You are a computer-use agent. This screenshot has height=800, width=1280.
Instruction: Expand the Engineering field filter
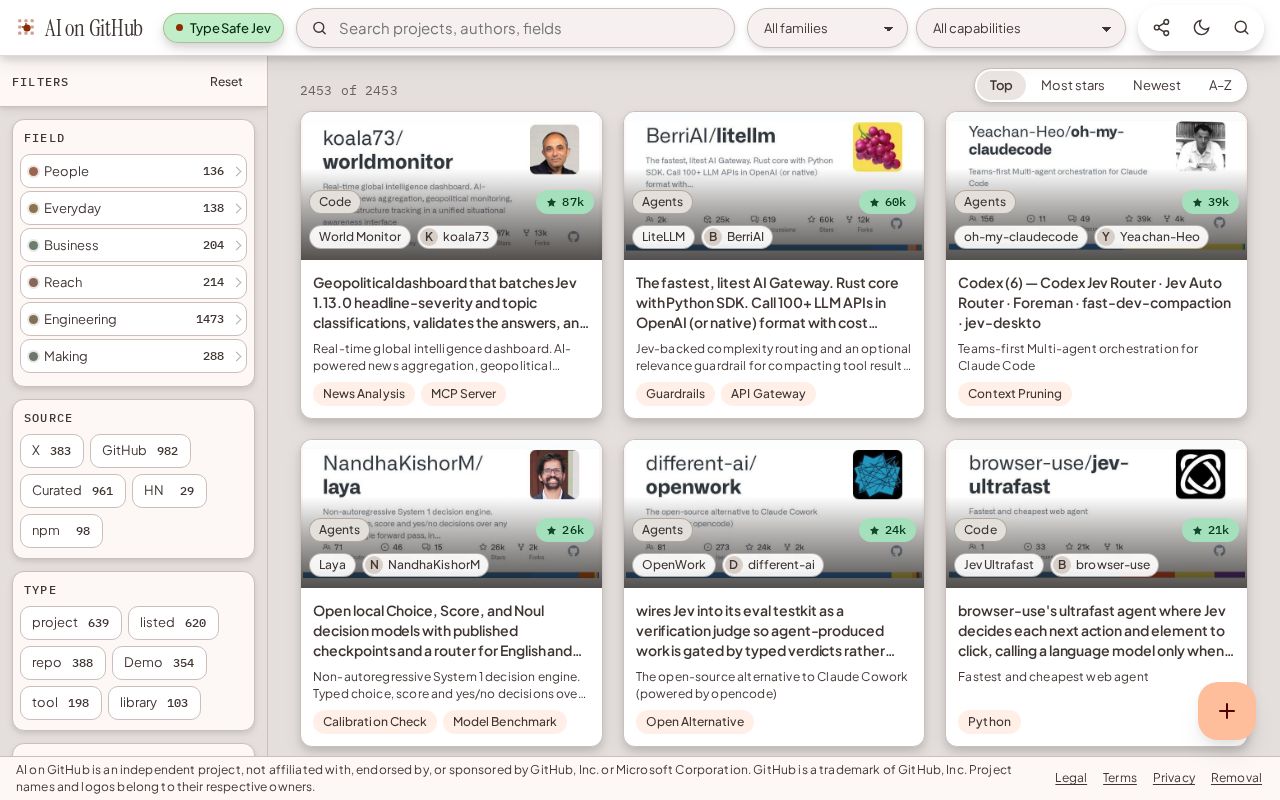pyautogui.click(x=133, y=319)
